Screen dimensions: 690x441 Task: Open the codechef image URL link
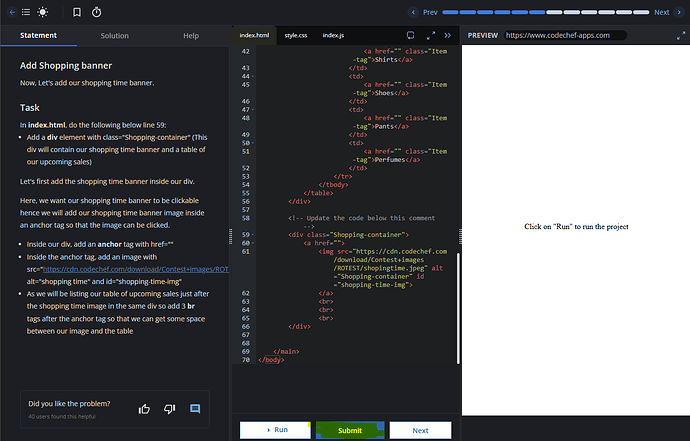136,269
